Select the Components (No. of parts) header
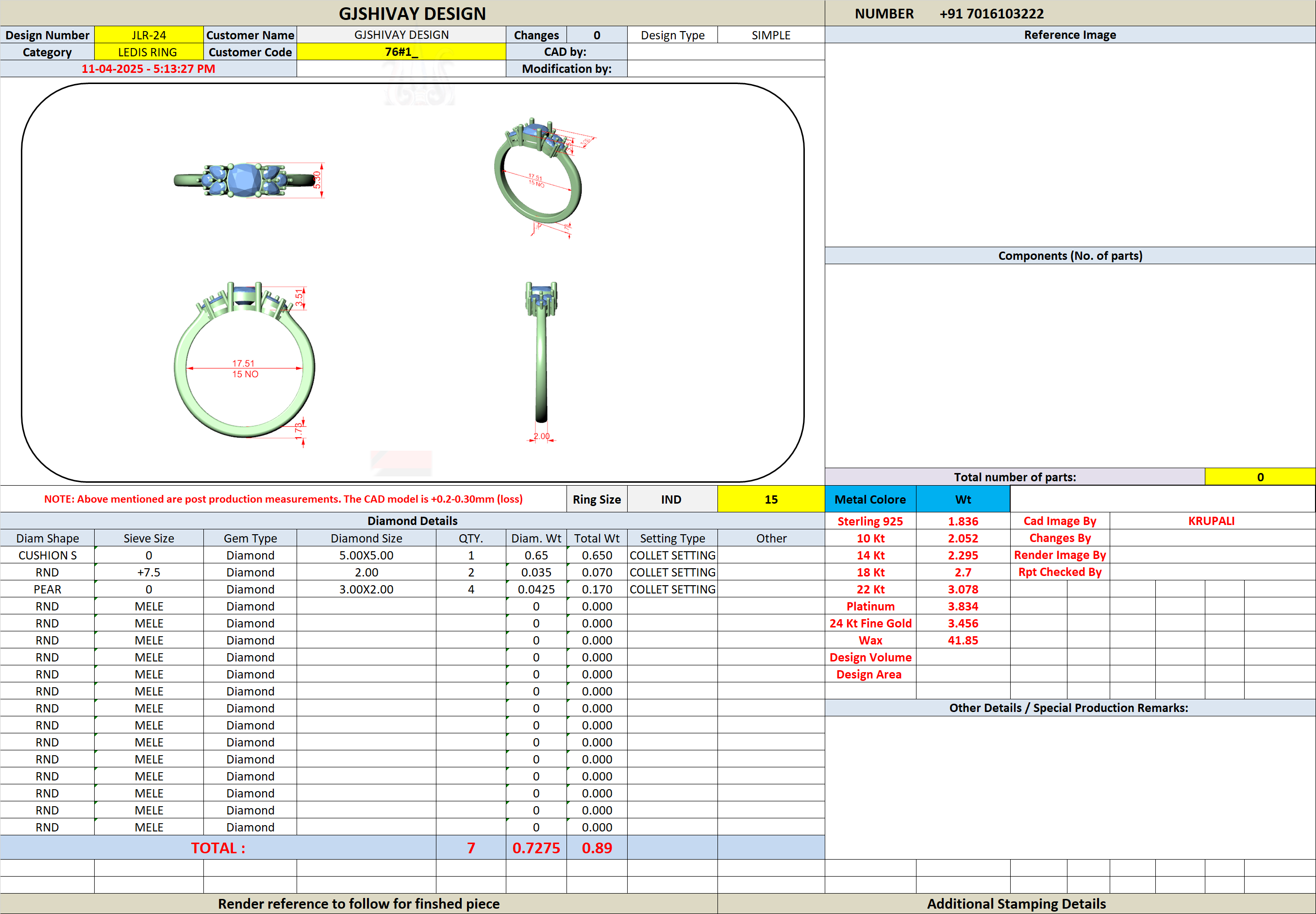The width and height of the screenshot is (1316, 914). pyautogui.click(x=1070, y=255)
